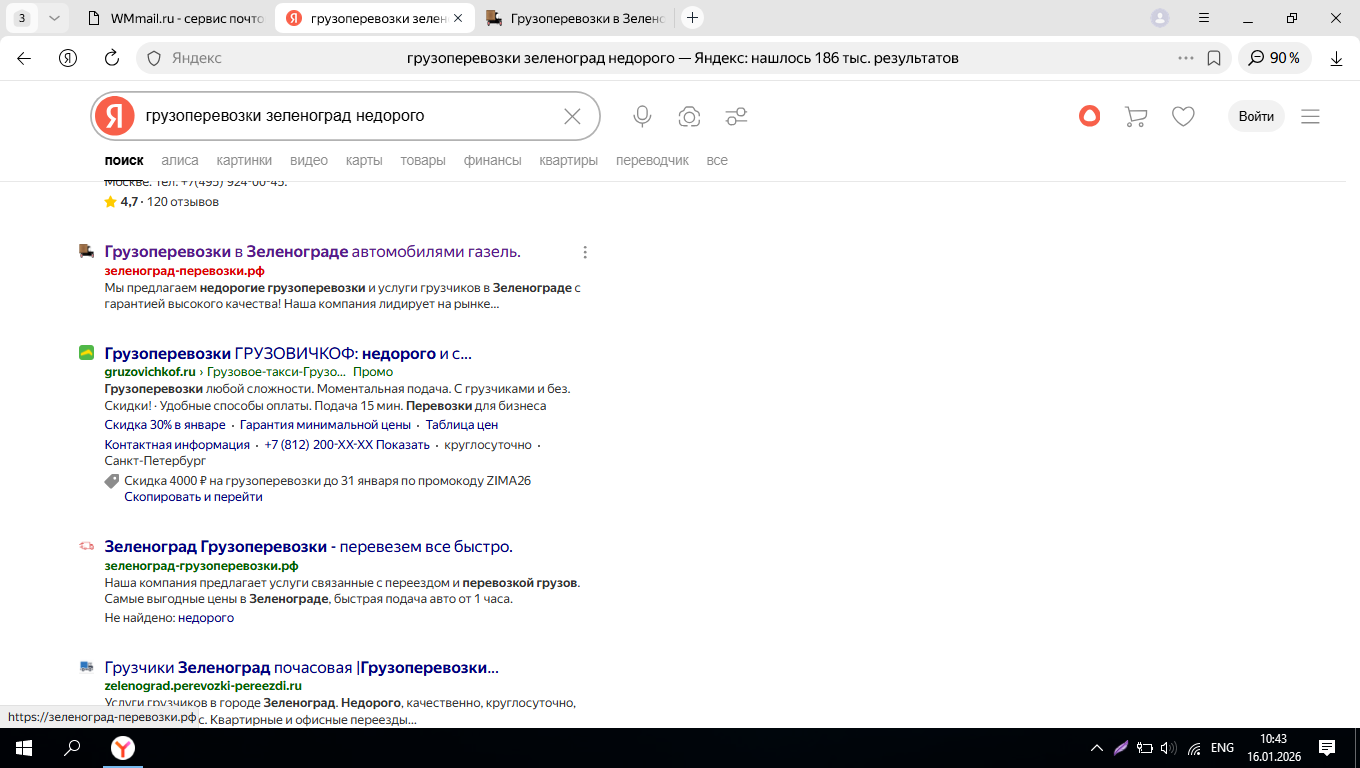This screenshot has width=1360, height=768.
Task: Open the Yandex hamburger menu
Action: pos(1310,116)
